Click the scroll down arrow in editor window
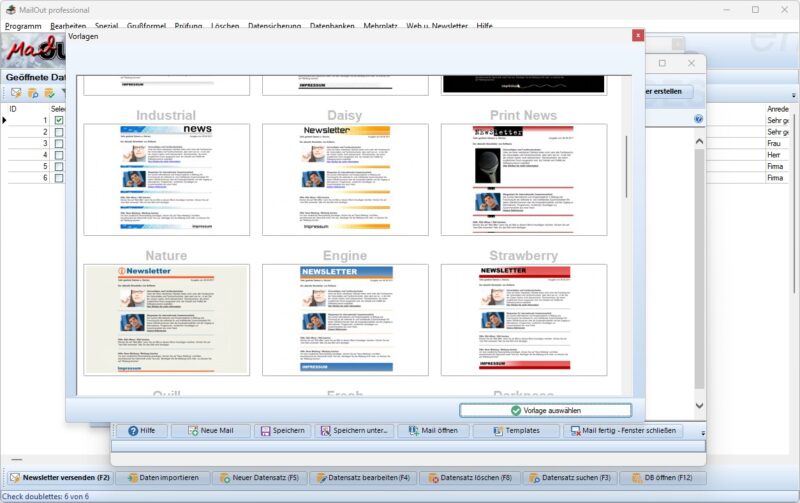This screenshot has width=800, height=503. tap(699, 406)
